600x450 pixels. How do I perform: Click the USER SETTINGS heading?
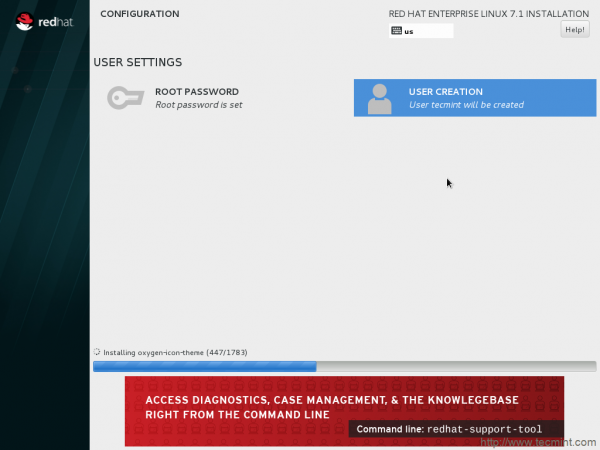[138, 62]
